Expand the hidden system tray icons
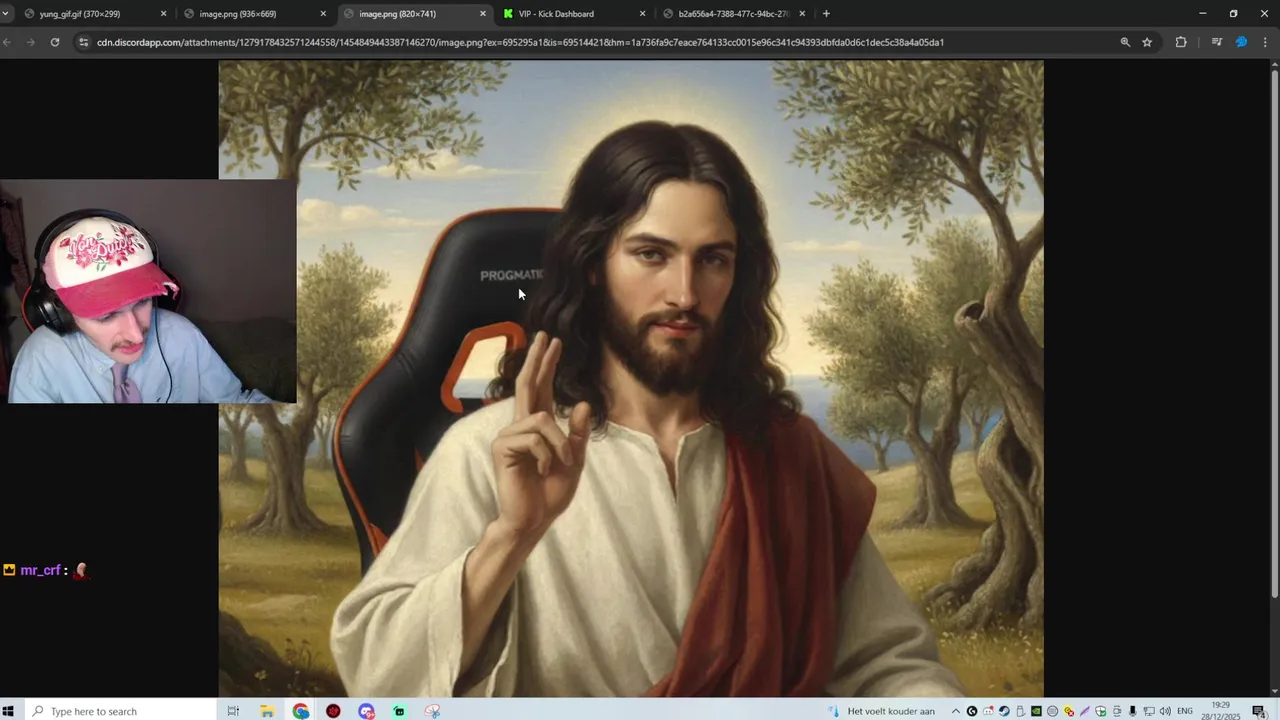Image resolution: width=1280 pixels, height=720 pixels. pyautogui.click(x=956, y=711)
